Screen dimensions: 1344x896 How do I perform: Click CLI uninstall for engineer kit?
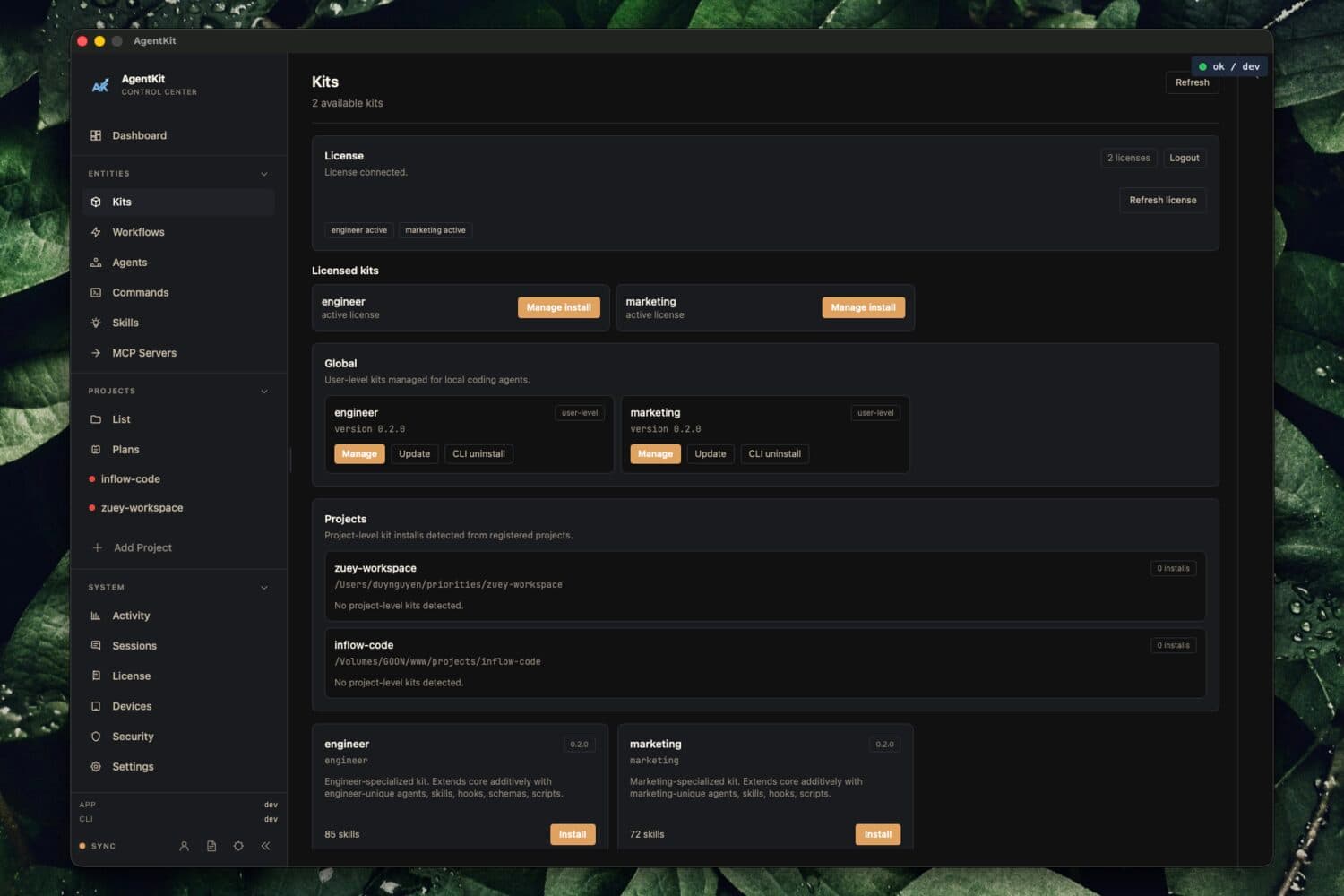(478, 454)
